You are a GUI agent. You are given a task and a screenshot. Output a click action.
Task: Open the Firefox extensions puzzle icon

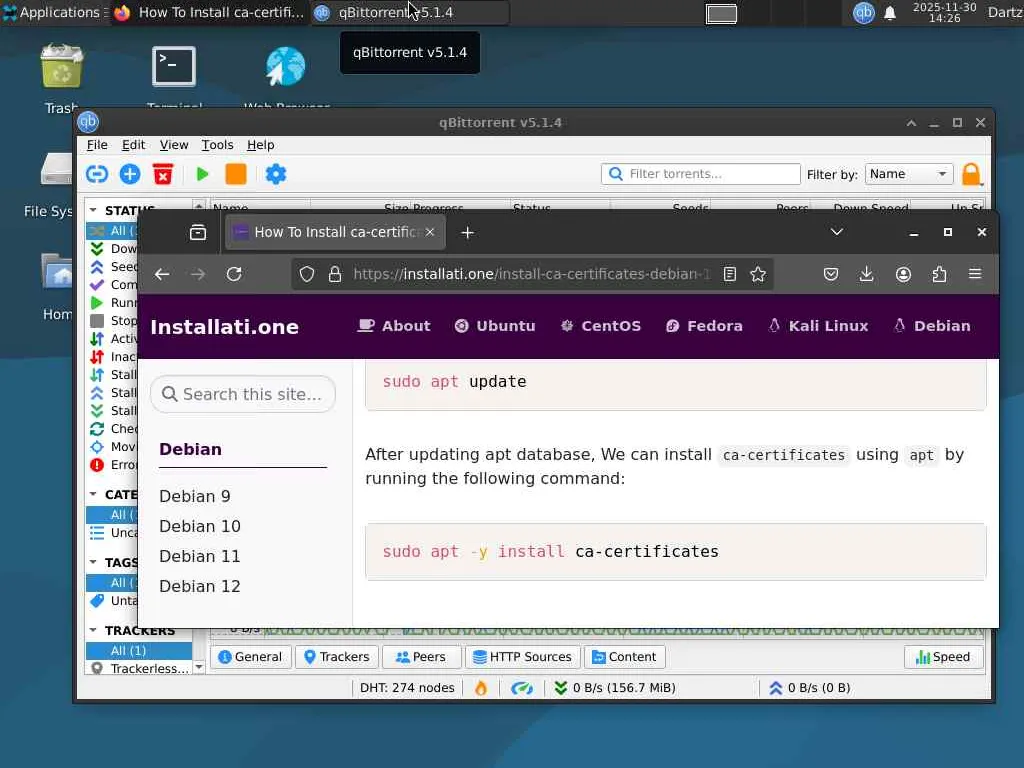coord(939,274)
